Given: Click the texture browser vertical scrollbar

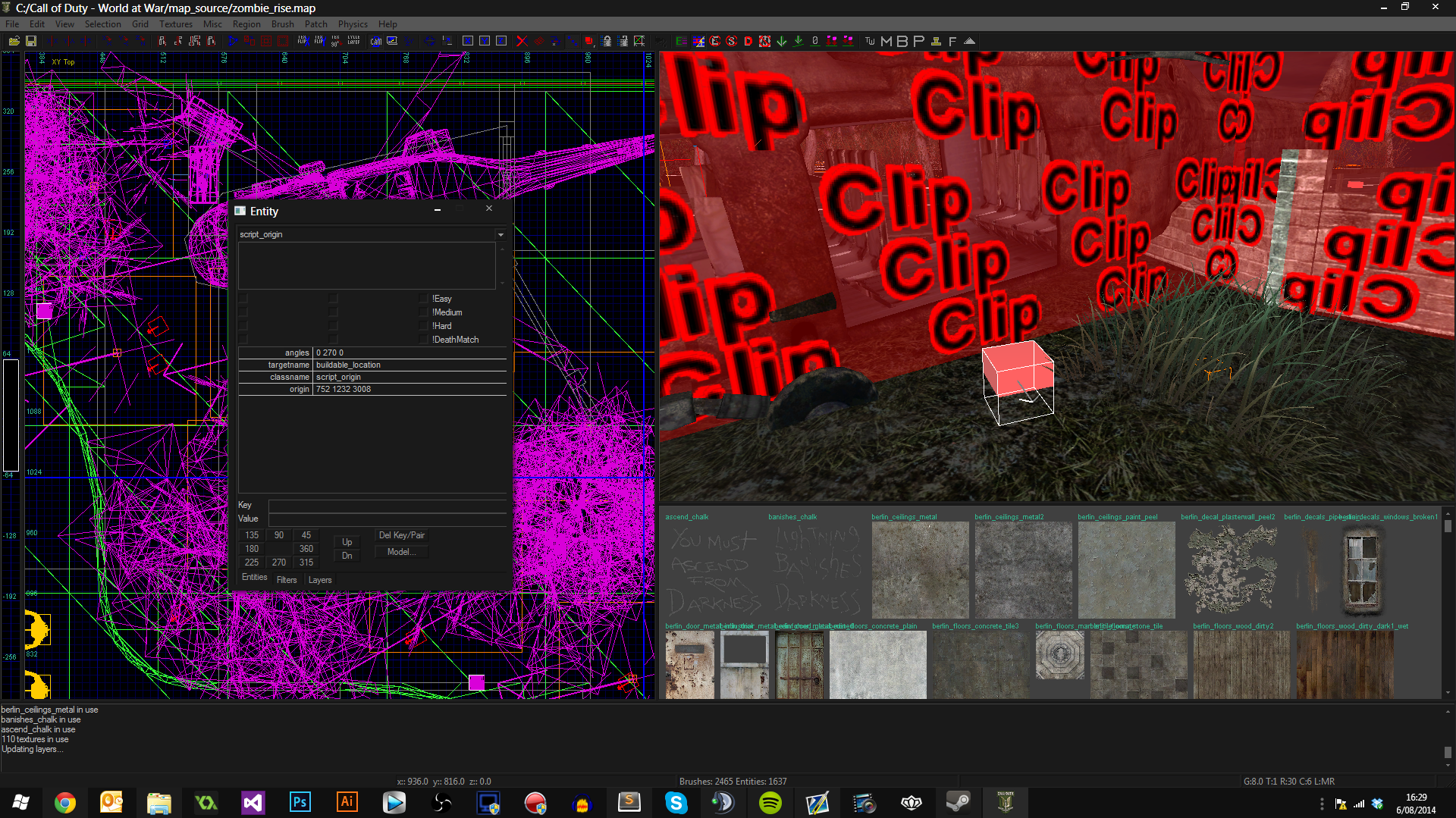Looking at the screenshot, I should coord(1448,603).
